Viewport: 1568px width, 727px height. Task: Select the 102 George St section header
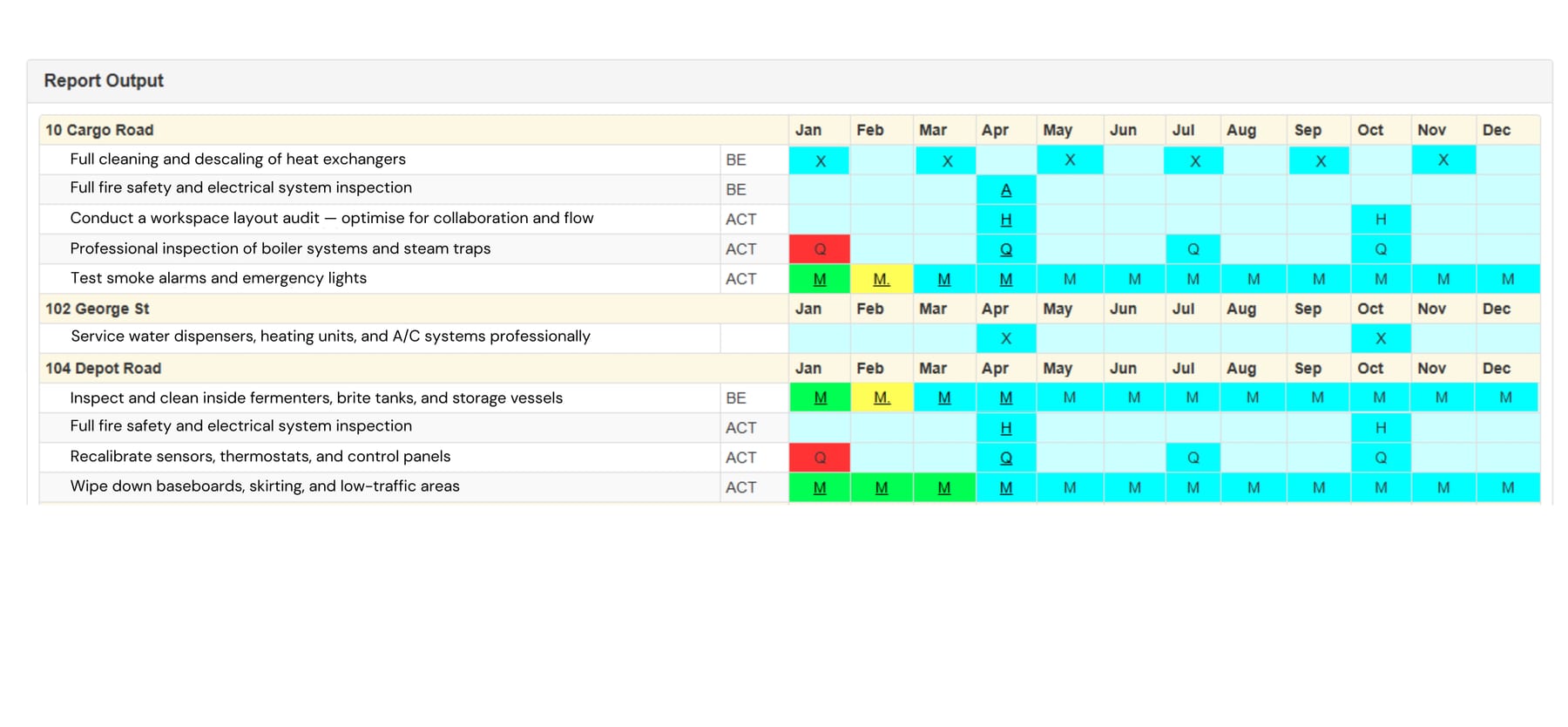click(98, 309)
